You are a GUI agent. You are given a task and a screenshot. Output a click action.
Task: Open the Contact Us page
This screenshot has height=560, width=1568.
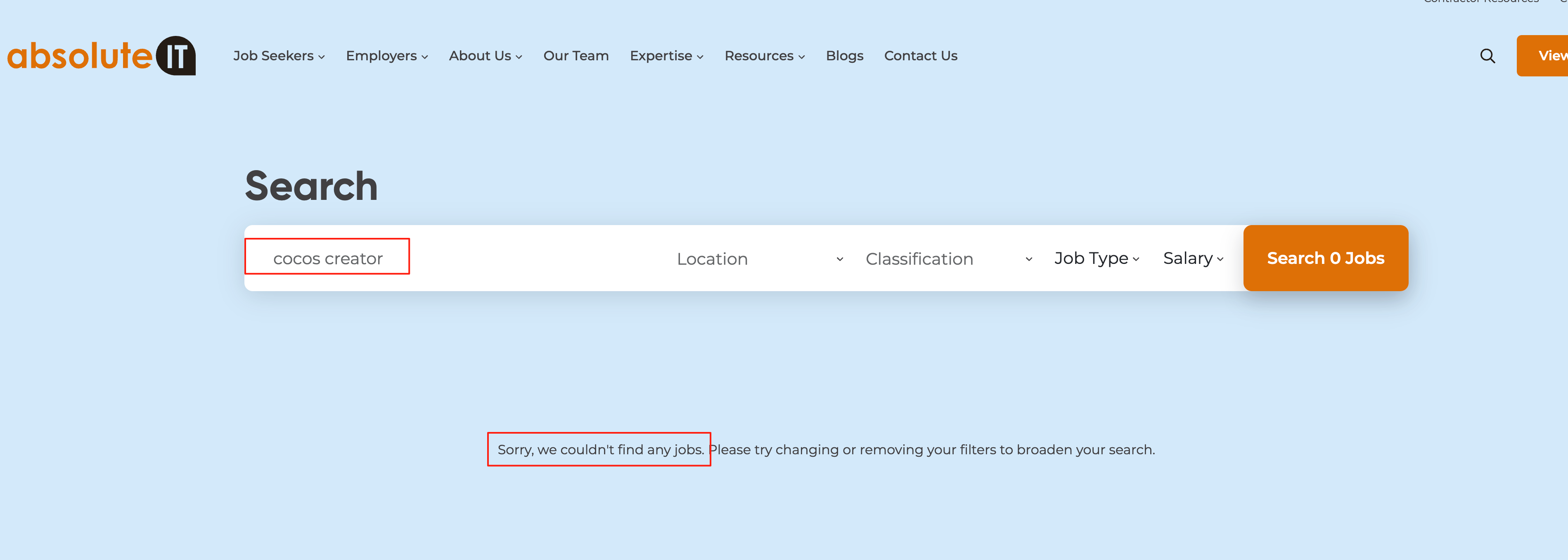pos(920,56)
